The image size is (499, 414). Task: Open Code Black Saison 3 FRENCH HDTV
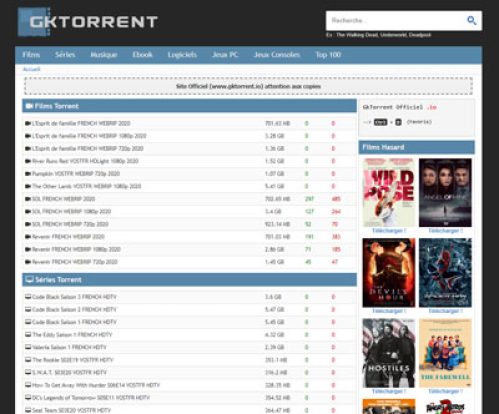[x=74, y=297]
